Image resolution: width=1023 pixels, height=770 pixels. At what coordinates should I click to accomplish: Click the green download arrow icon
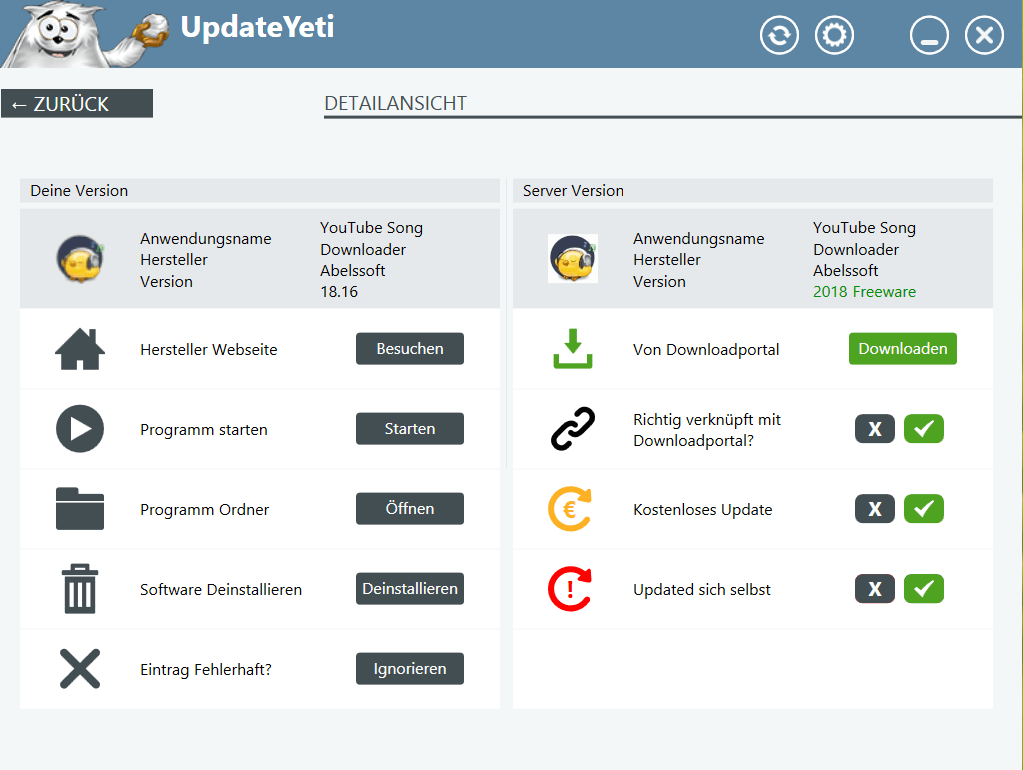tap(573, 350)
